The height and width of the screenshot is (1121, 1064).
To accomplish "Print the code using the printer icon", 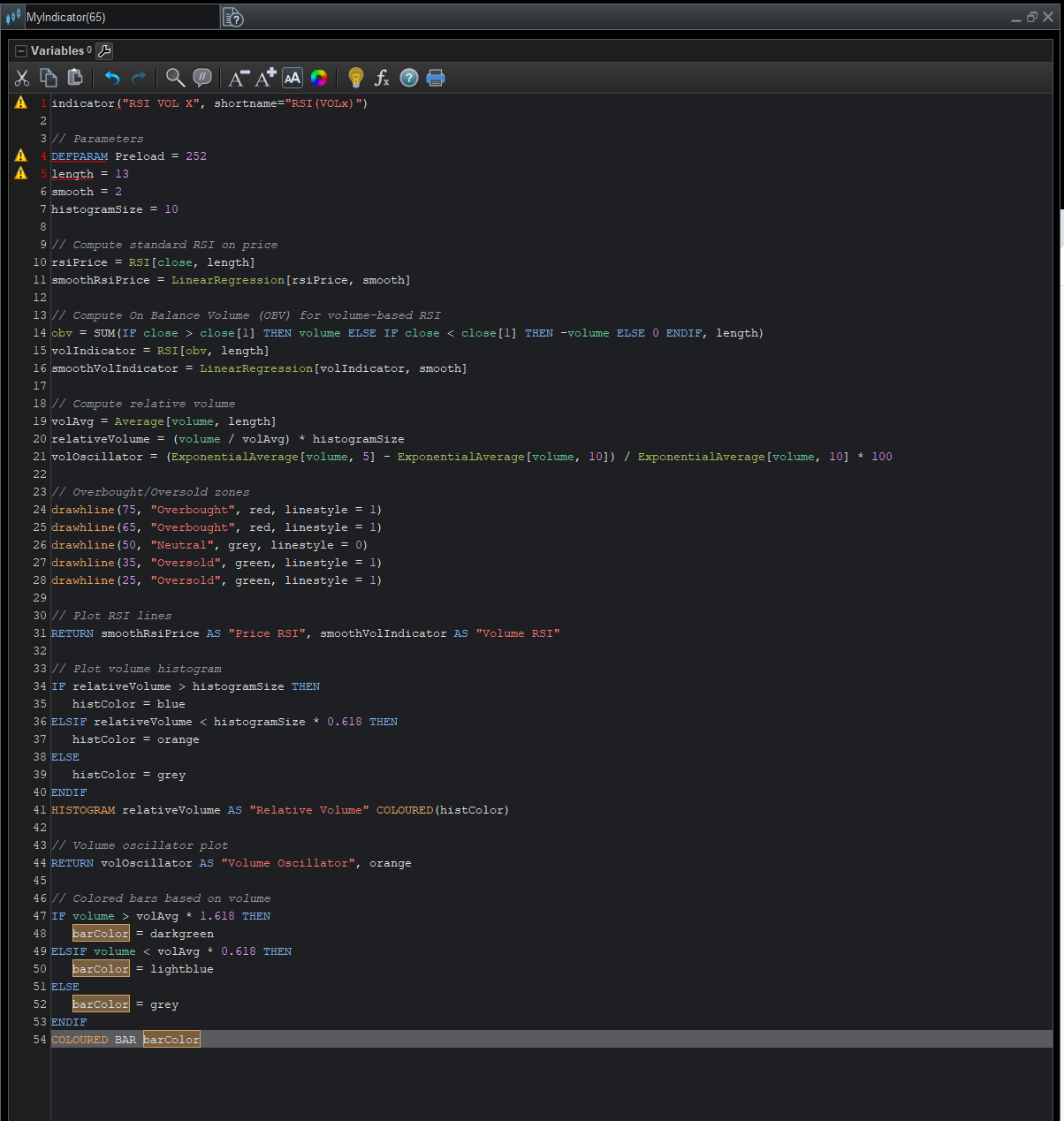I will (436, 79).
